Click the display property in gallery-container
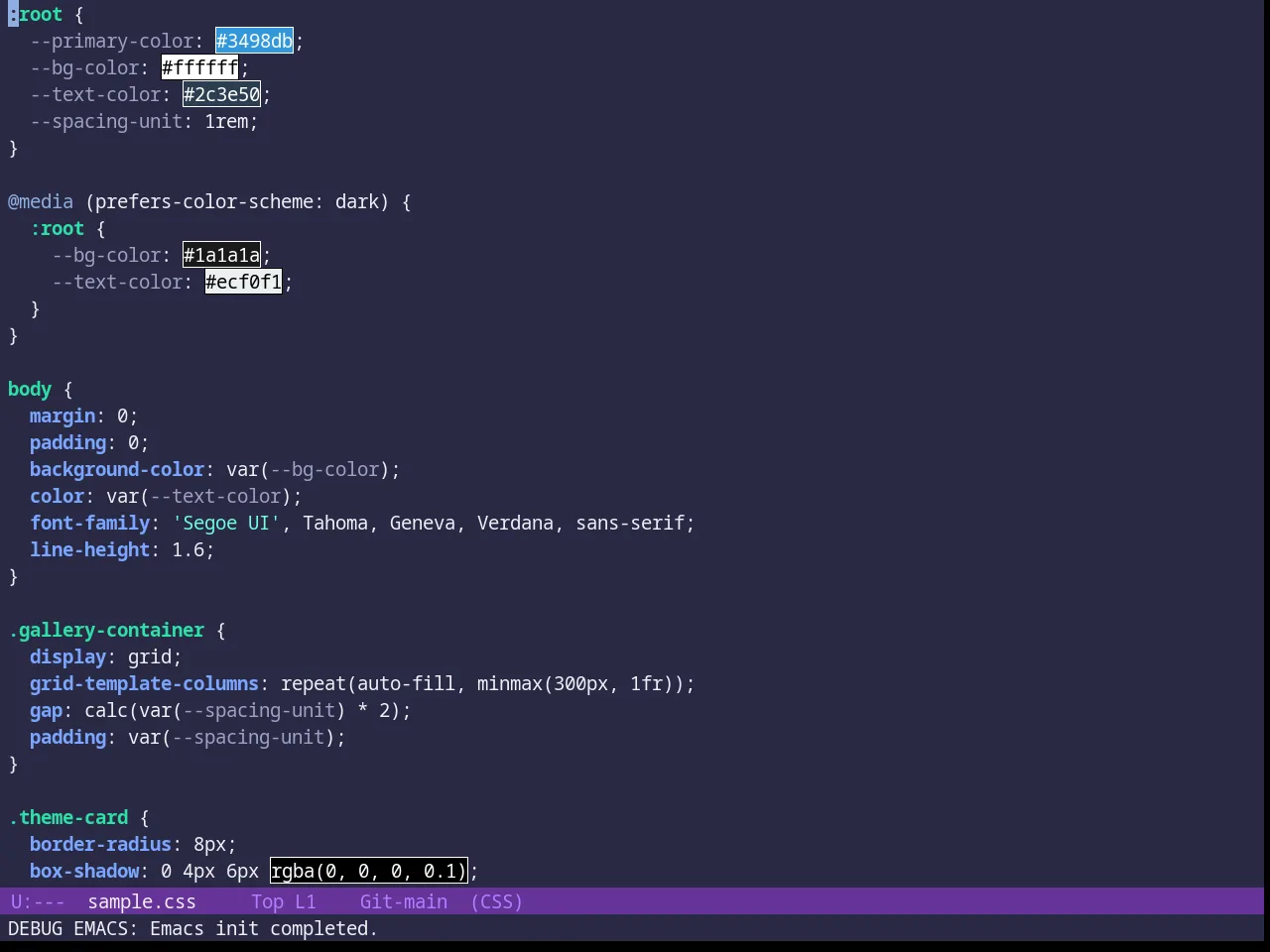Viewport: 1270px width, 952px height. 67,656
